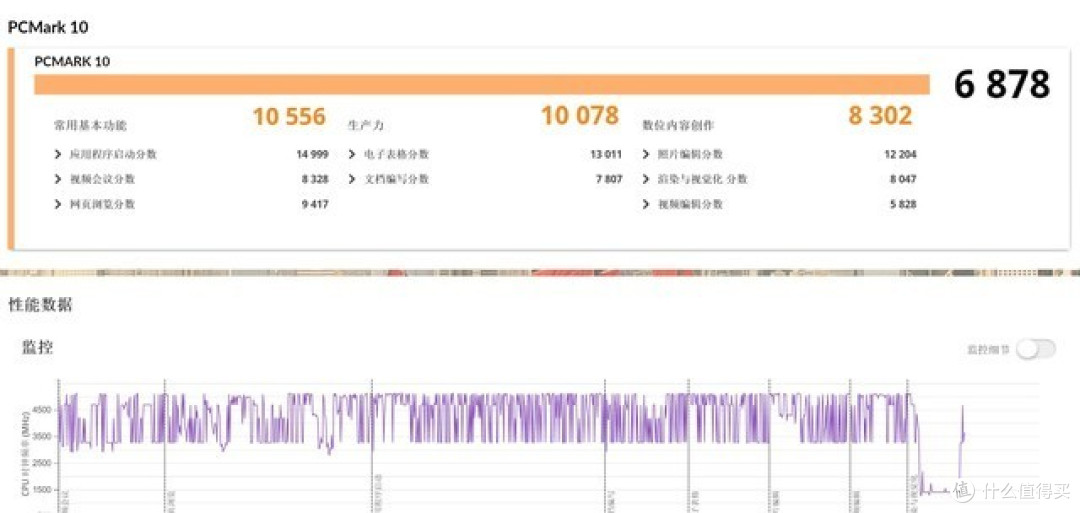Click the overall score 6 878
The image size is (1080, 513).
coord(1001,85)
